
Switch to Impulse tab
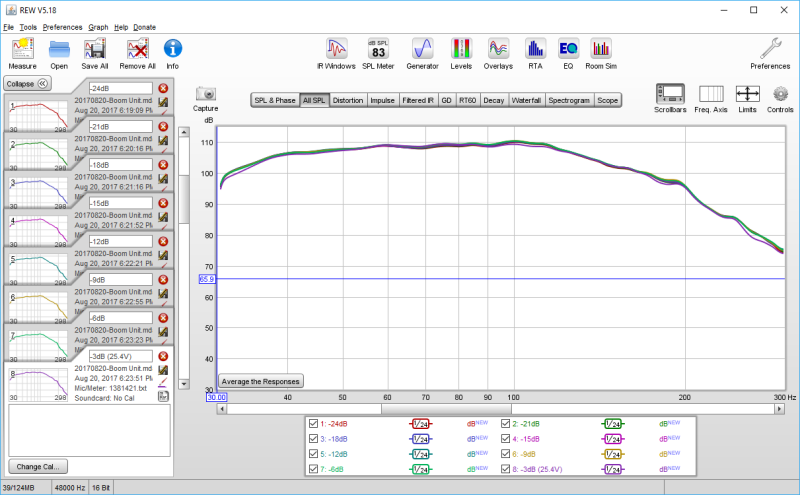point(383,101)
